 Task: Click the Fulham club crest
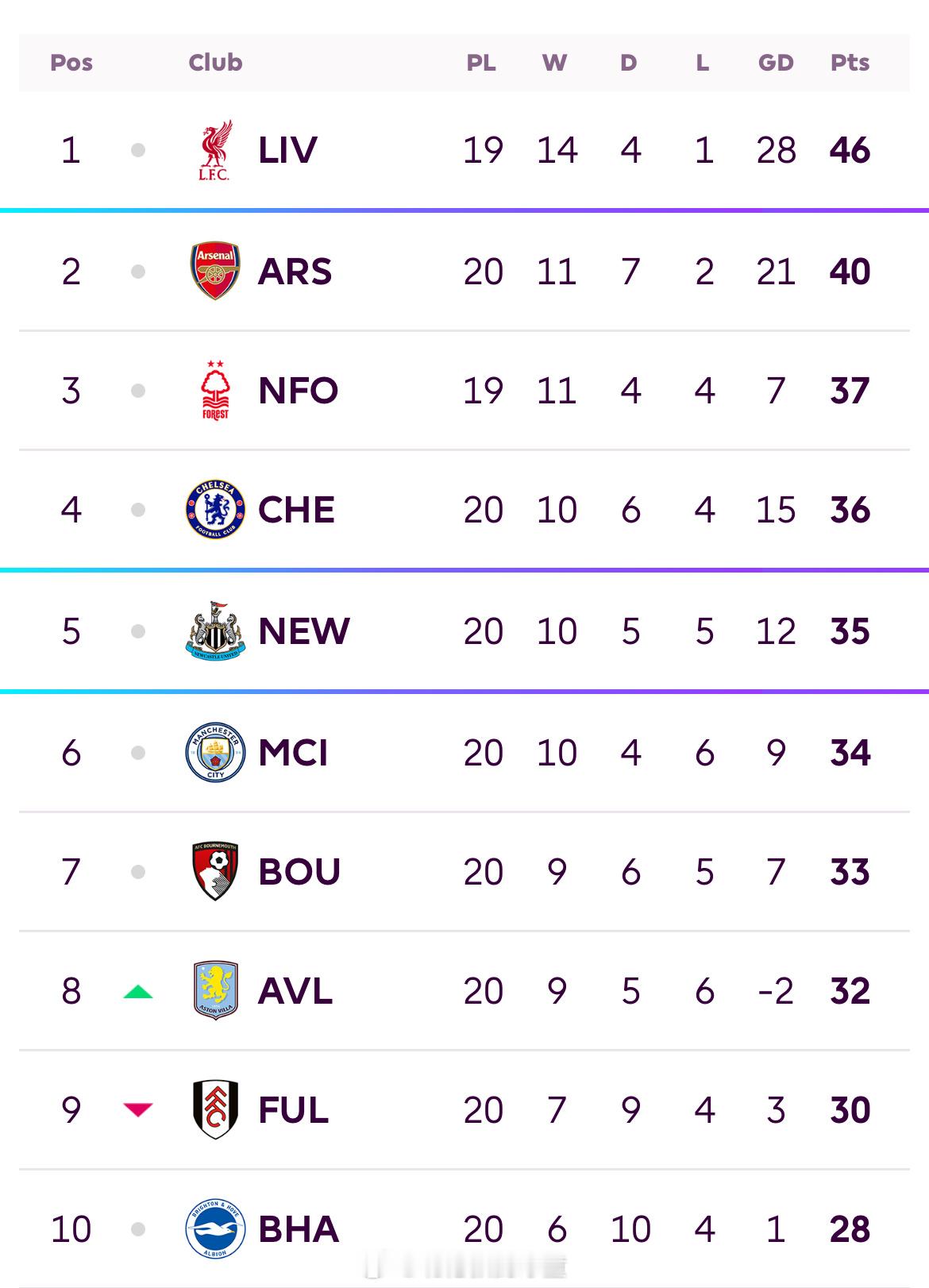click(215, 1109)
